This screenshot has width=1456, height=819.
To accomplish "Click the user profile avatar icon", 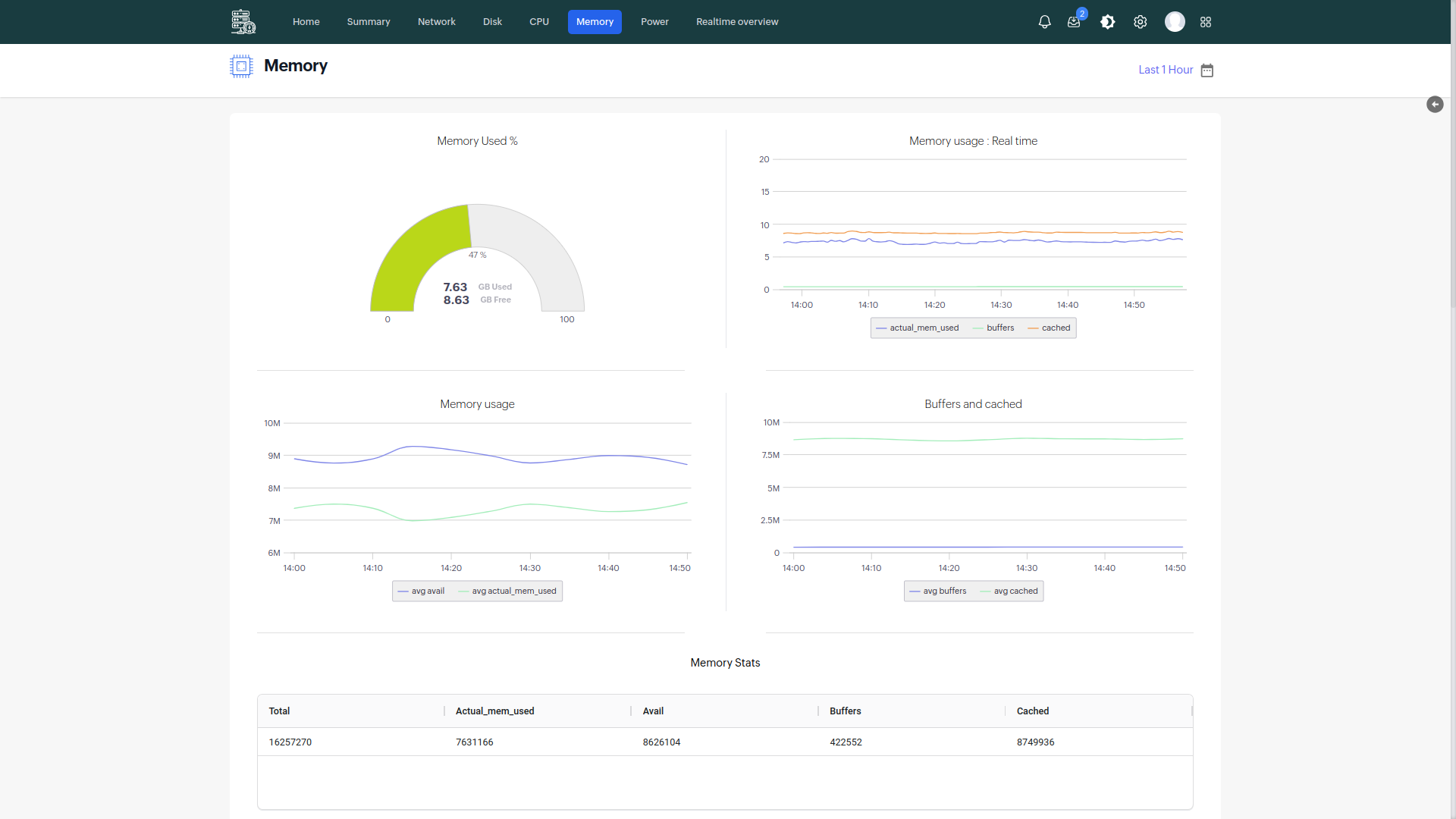I will (x=1176, y=22).
